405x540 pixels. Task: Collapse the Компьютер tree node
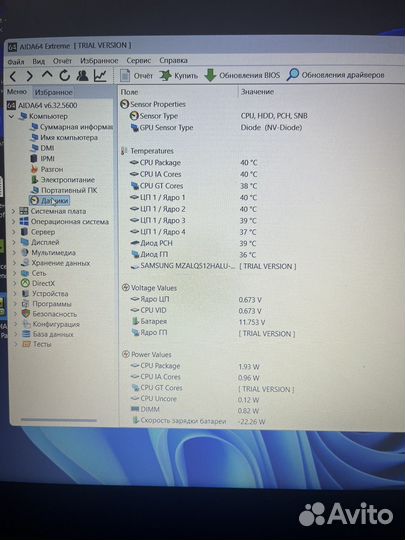click(11, 116)
